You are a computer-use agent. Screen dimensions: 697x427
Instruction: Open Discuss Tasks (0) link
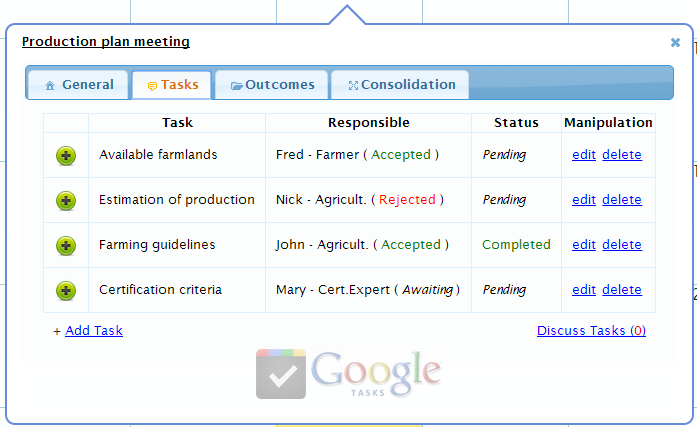[591, 331]
